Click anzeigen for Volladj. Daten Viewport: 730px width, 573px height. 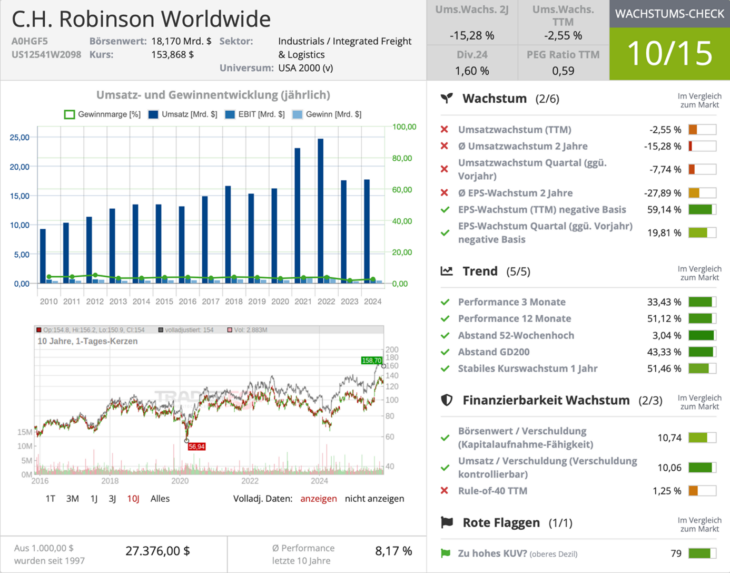pyautogui.click(x=318, y=498)
